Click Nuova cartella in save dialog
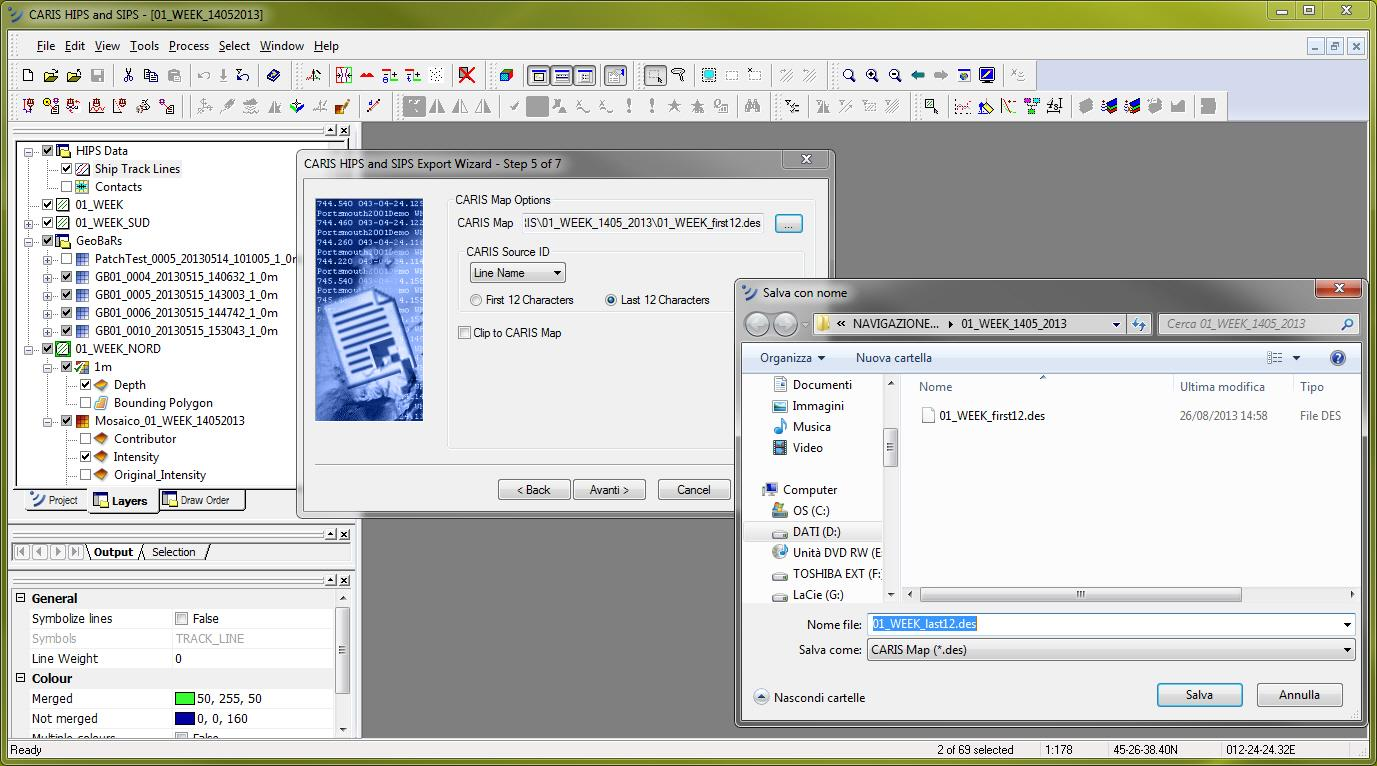Viewport: 1377px width, 766px height. (x=893, y=358)
